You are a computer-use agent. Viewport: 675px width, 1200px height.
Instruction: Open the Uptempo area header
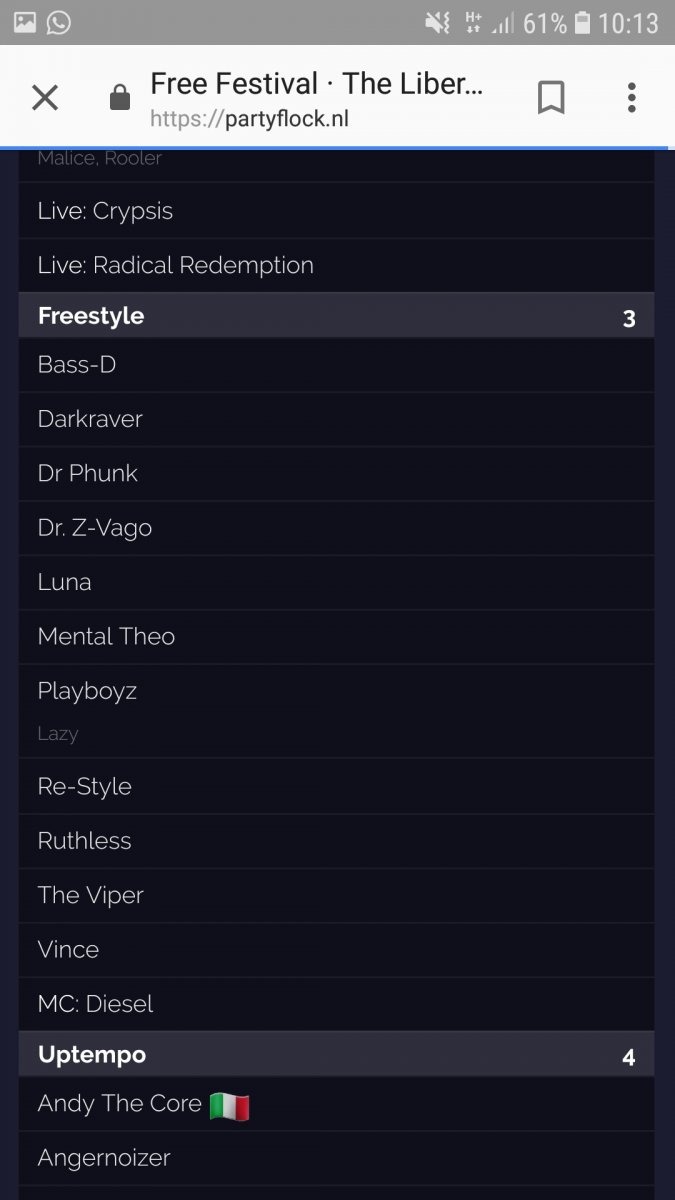(92, 1055)
